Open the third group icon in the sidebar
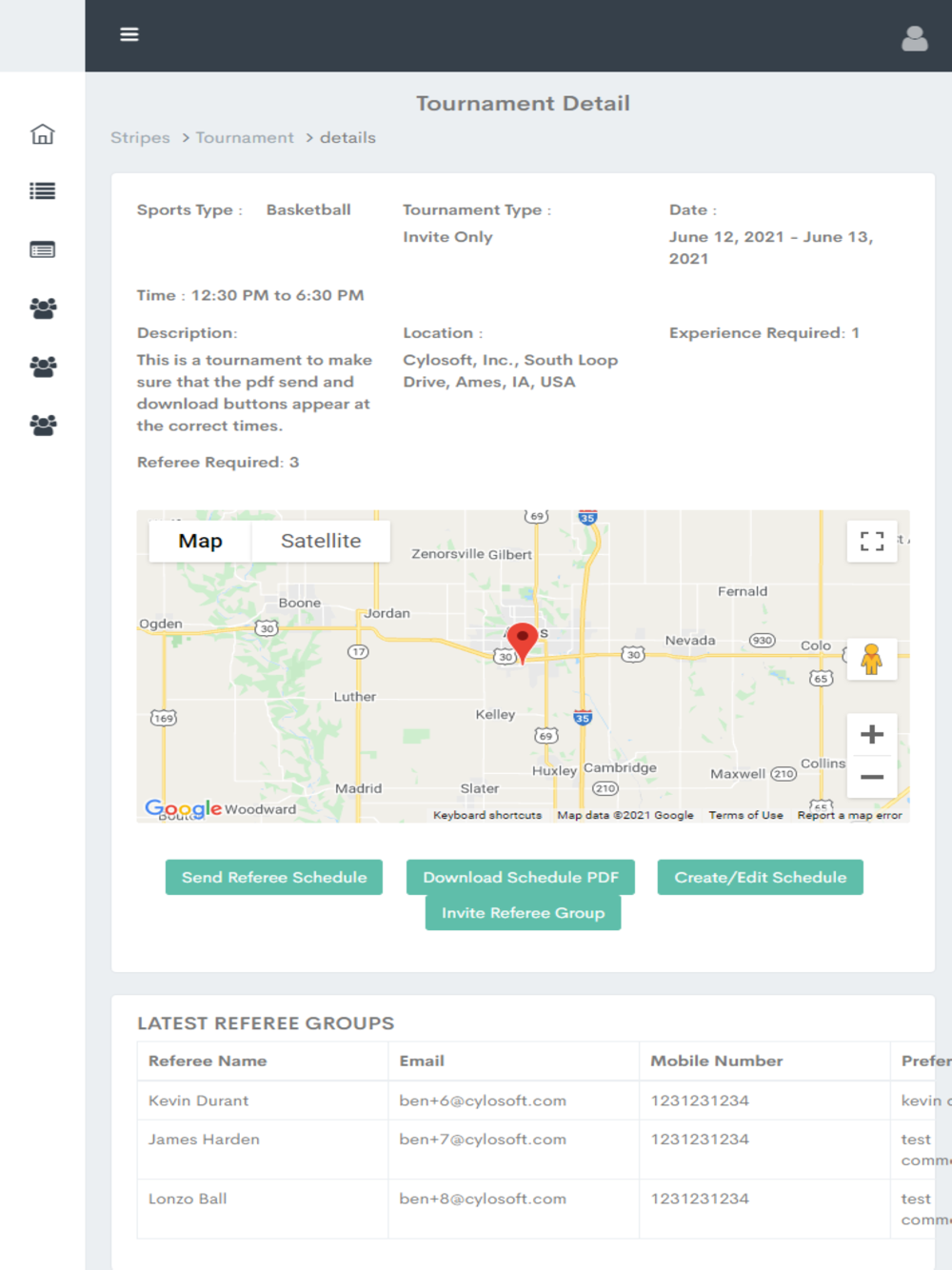Screen dimensions: 952x1270 coord(43,425)
